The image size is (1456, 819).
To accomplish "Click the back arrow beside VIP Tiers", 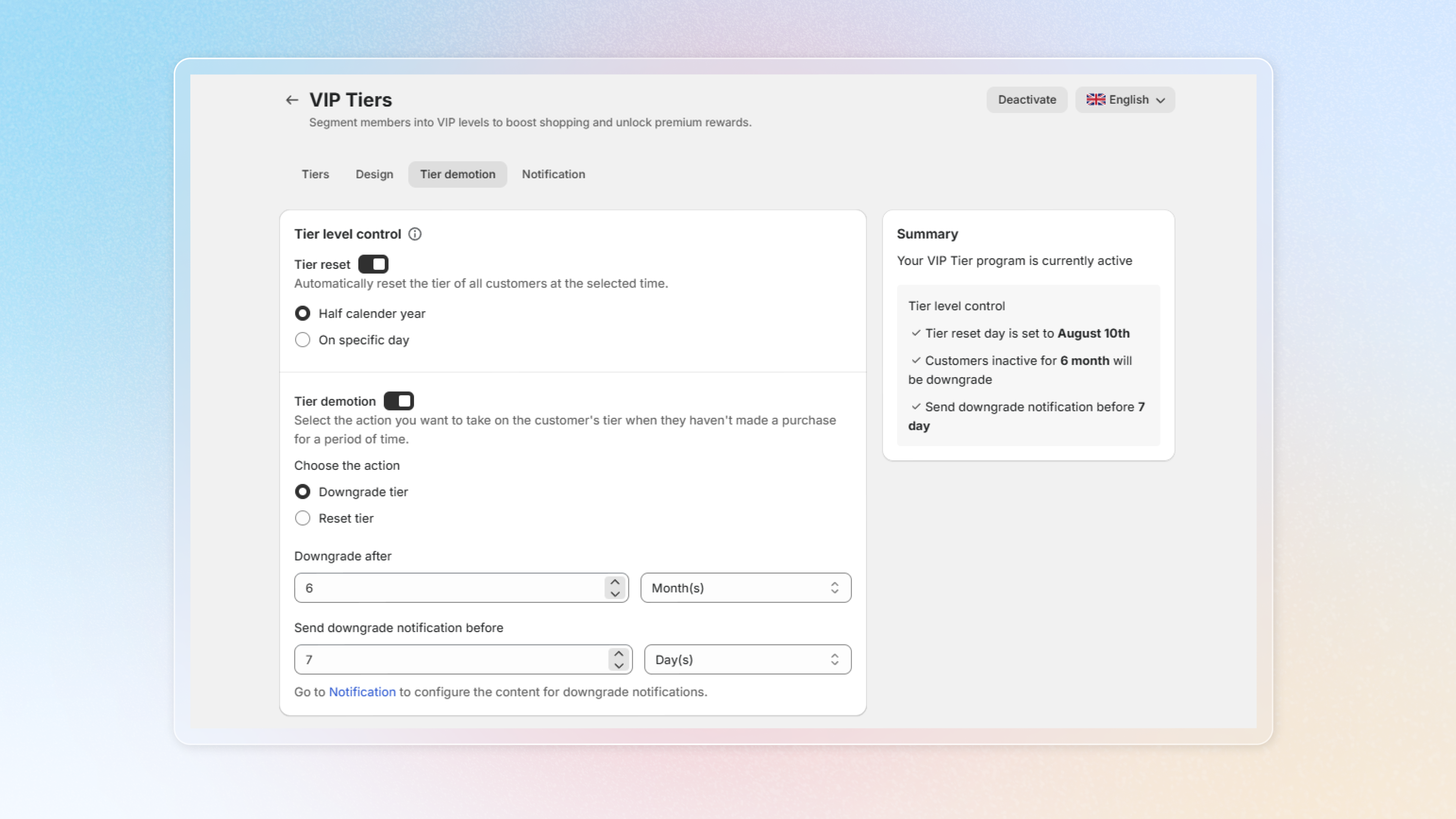I will coord(292,100).
